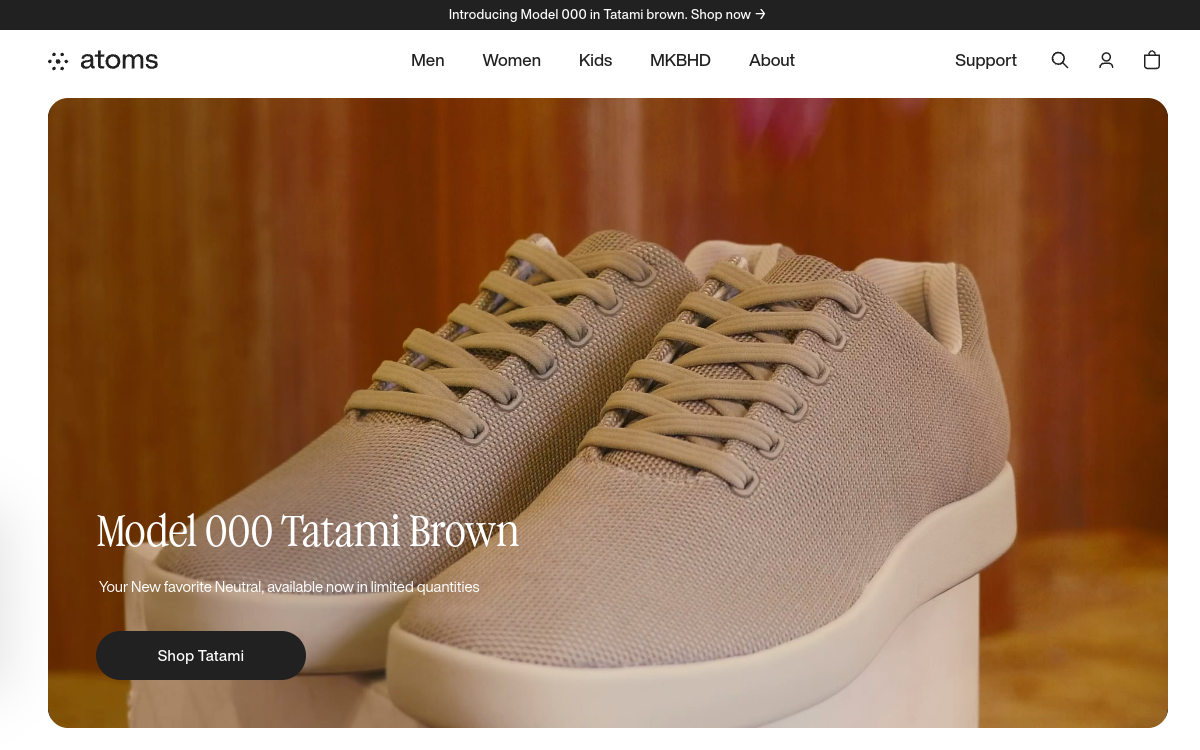Open the Men menu
This screenshot has width=1200, height=750.
(428, 60)
